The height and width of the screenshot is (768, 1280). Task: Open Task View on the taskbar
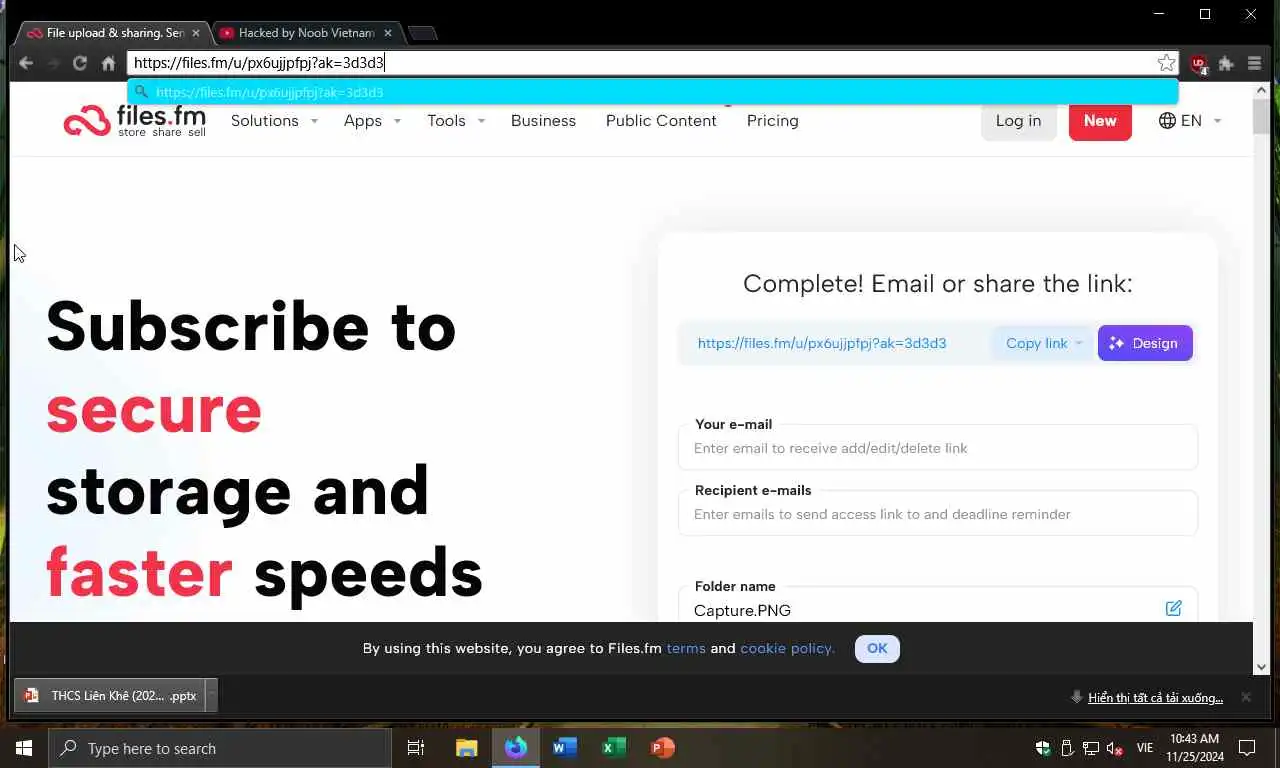click(x=416, y=748)
